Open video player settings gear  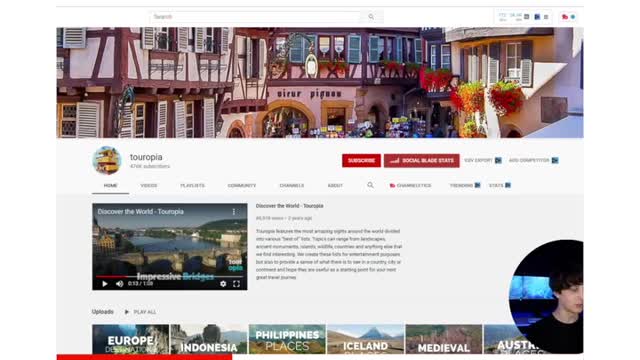[x=223, y=284]
